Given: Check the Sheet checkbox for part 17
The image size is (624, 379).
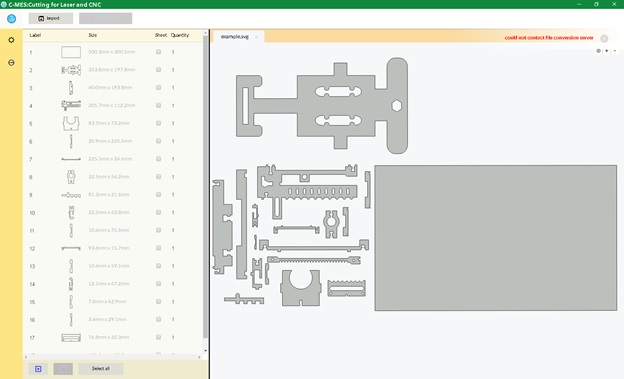Looking at the screenshot, I should tap(159, 337).
